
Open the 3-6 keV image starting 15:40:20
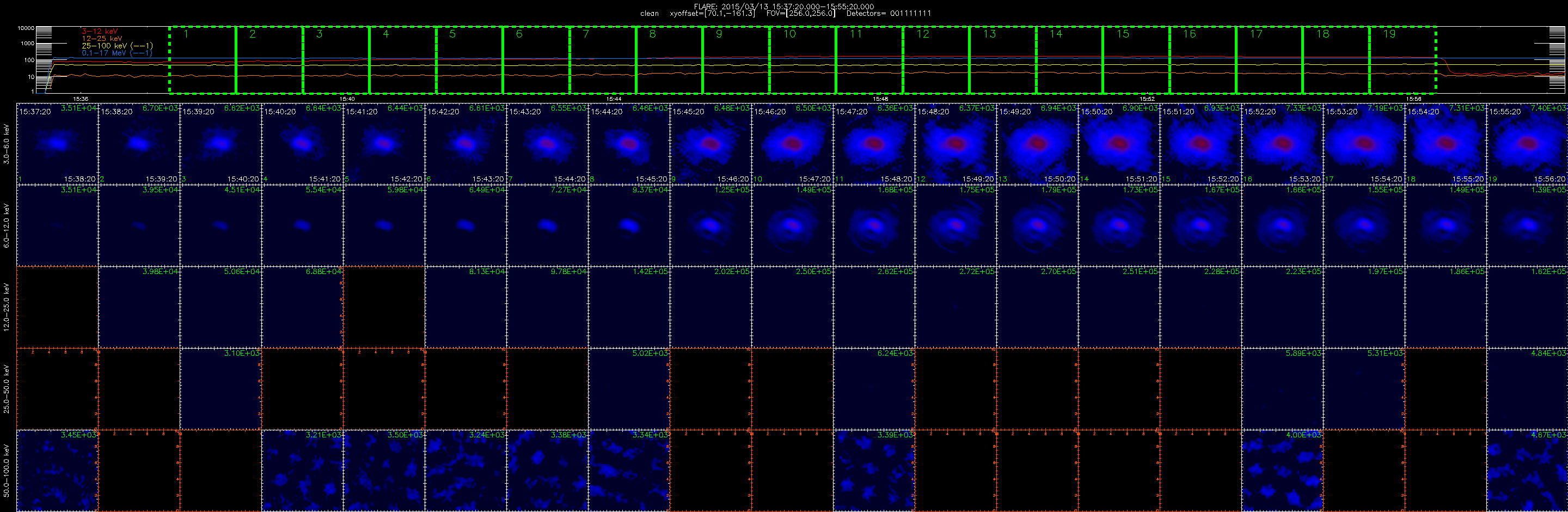point(303,144)
